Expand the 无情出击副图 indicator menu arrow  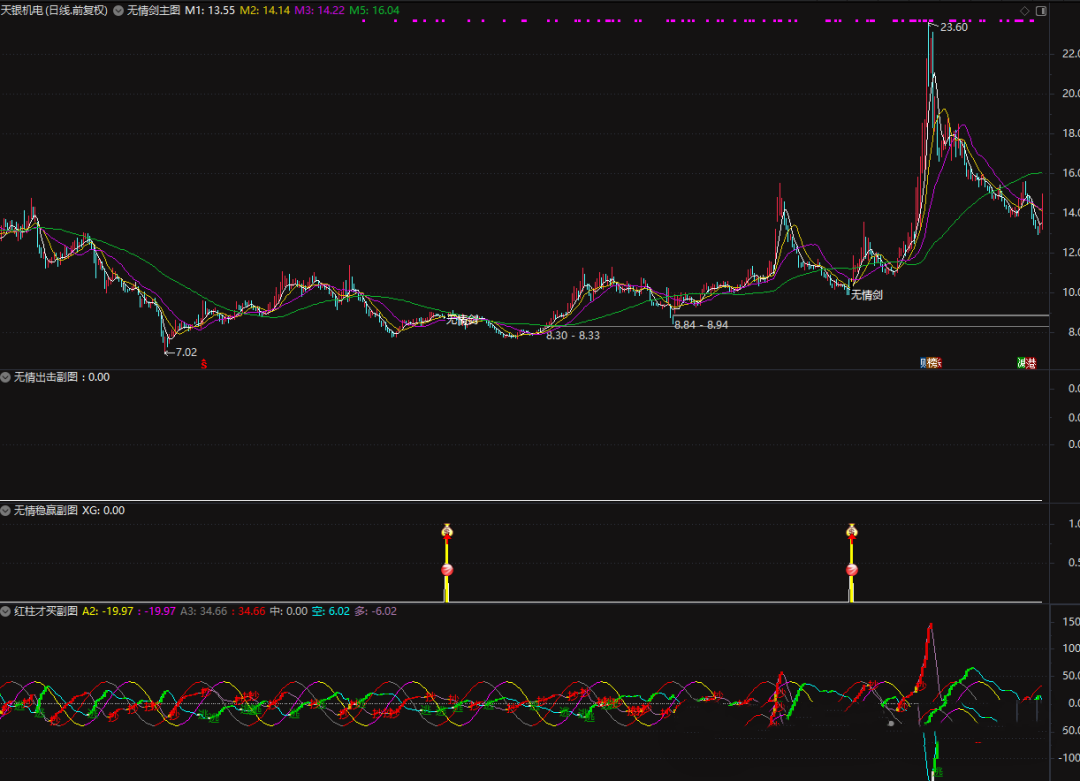6,377
